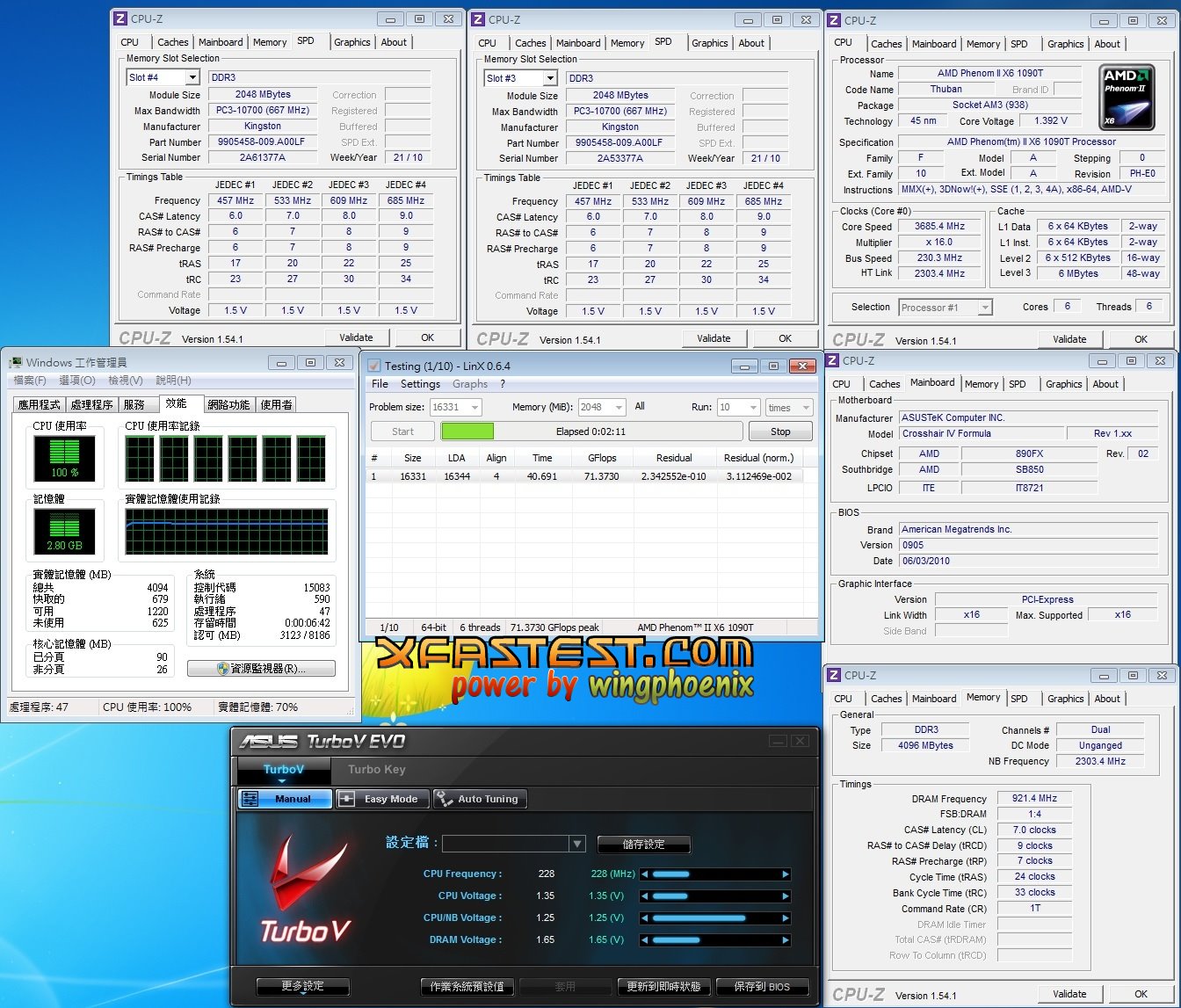Open LinX File menu
This screenshot has height=1008, width=1181.
tap(380, 384)
